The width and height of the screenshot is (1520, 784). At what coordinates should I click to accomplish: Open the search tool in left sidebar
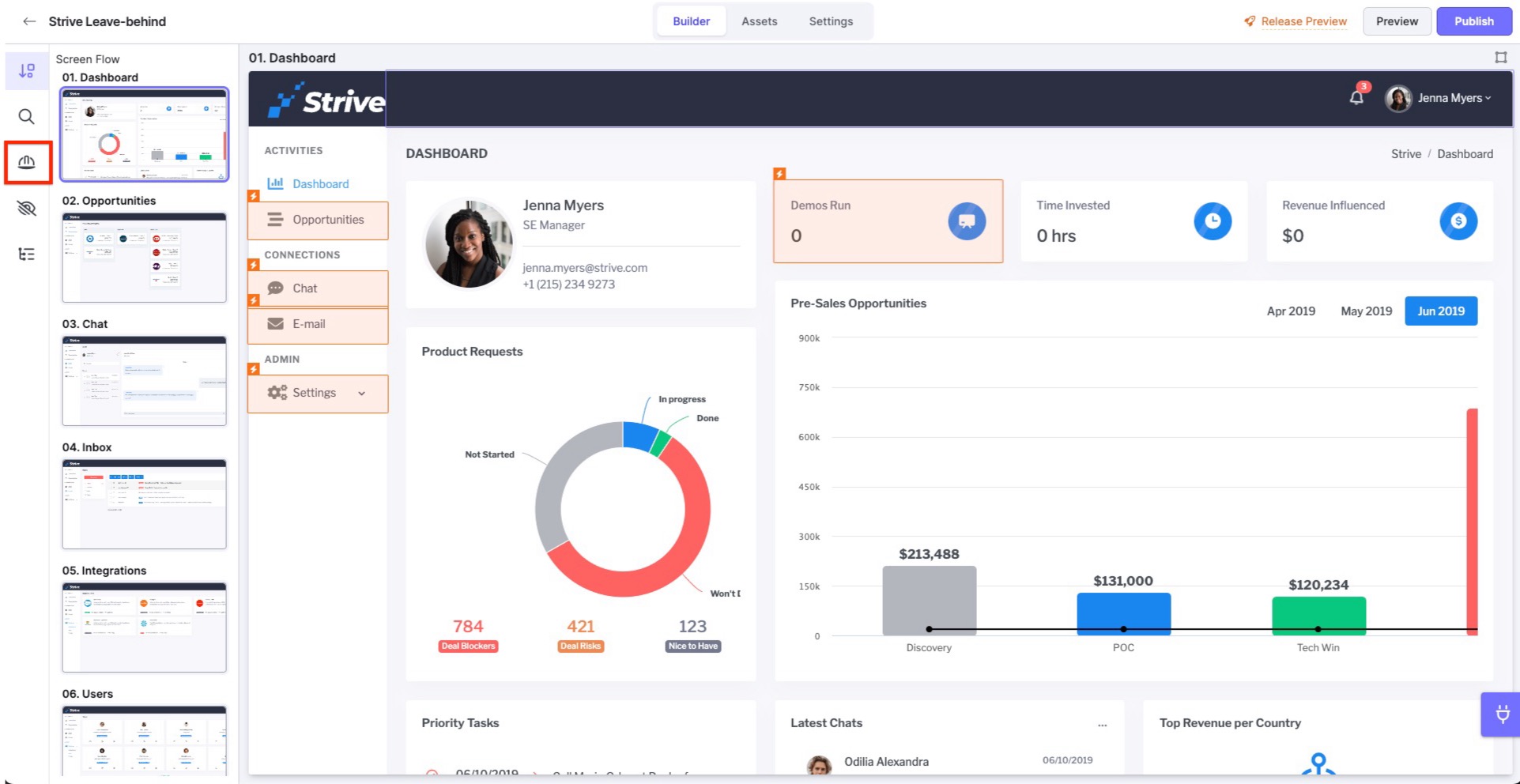click(x=27, y=117)
